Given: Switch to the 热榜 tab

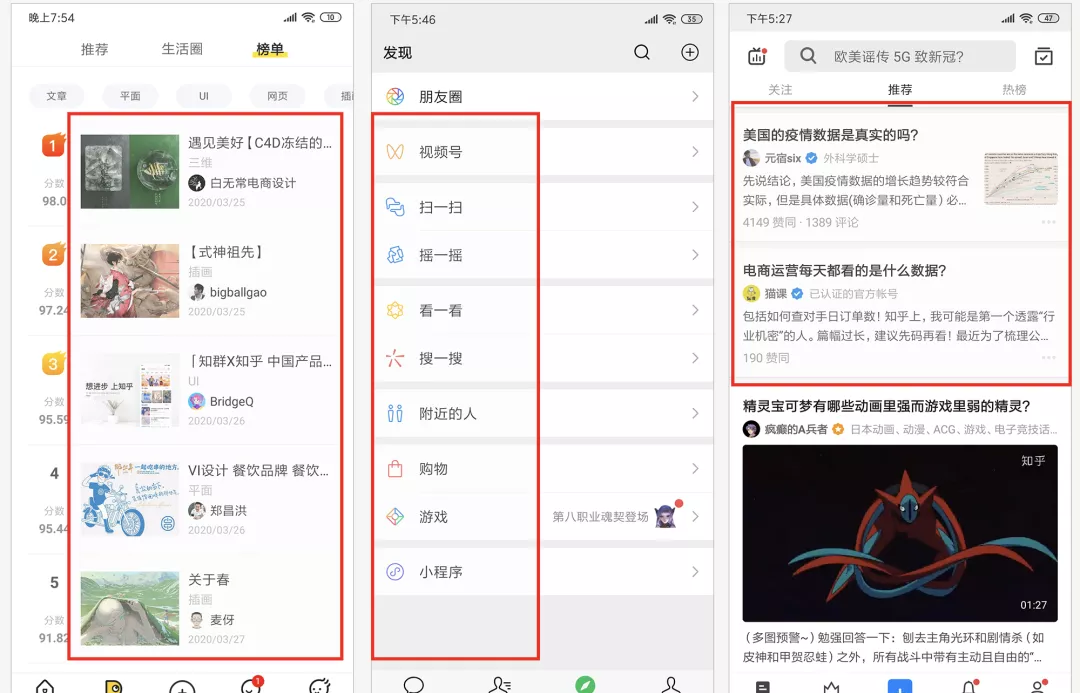Looking at the screenshot, I should pos(1014,90).
